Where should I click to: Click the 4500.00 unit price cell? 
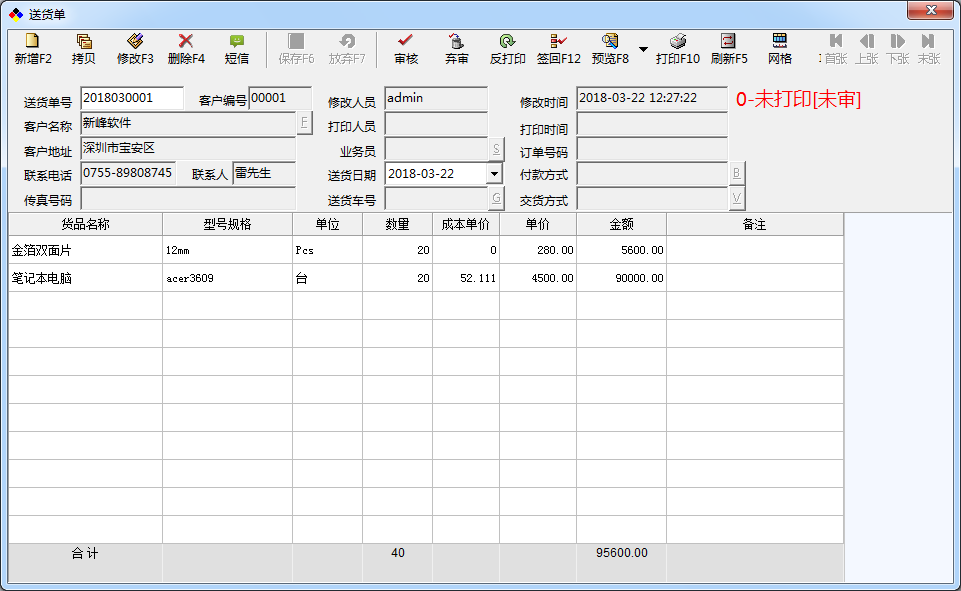537,278
